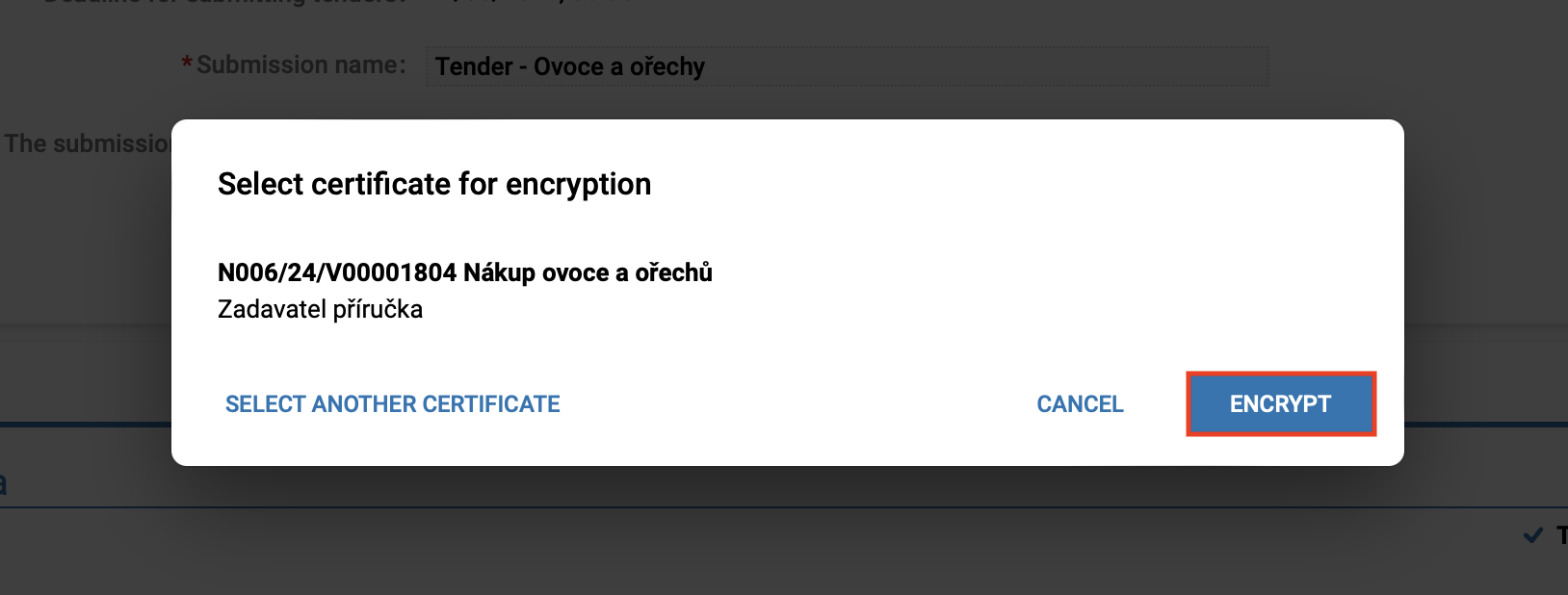The image size is (1568, 595).
Task: Click the cut-off deadline date value at top
Action: coord(539,2)
